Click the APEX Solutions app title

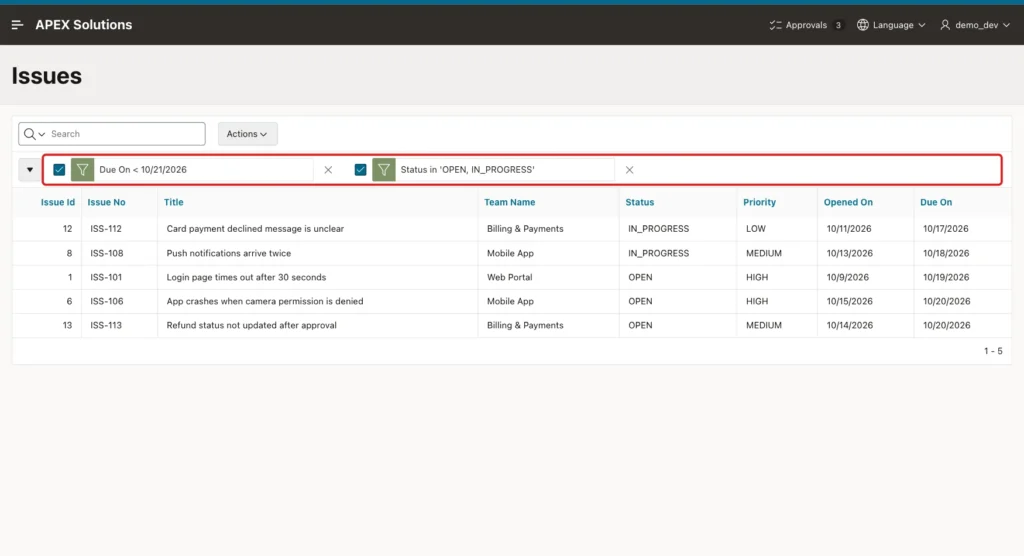click(x=84, y=25)
